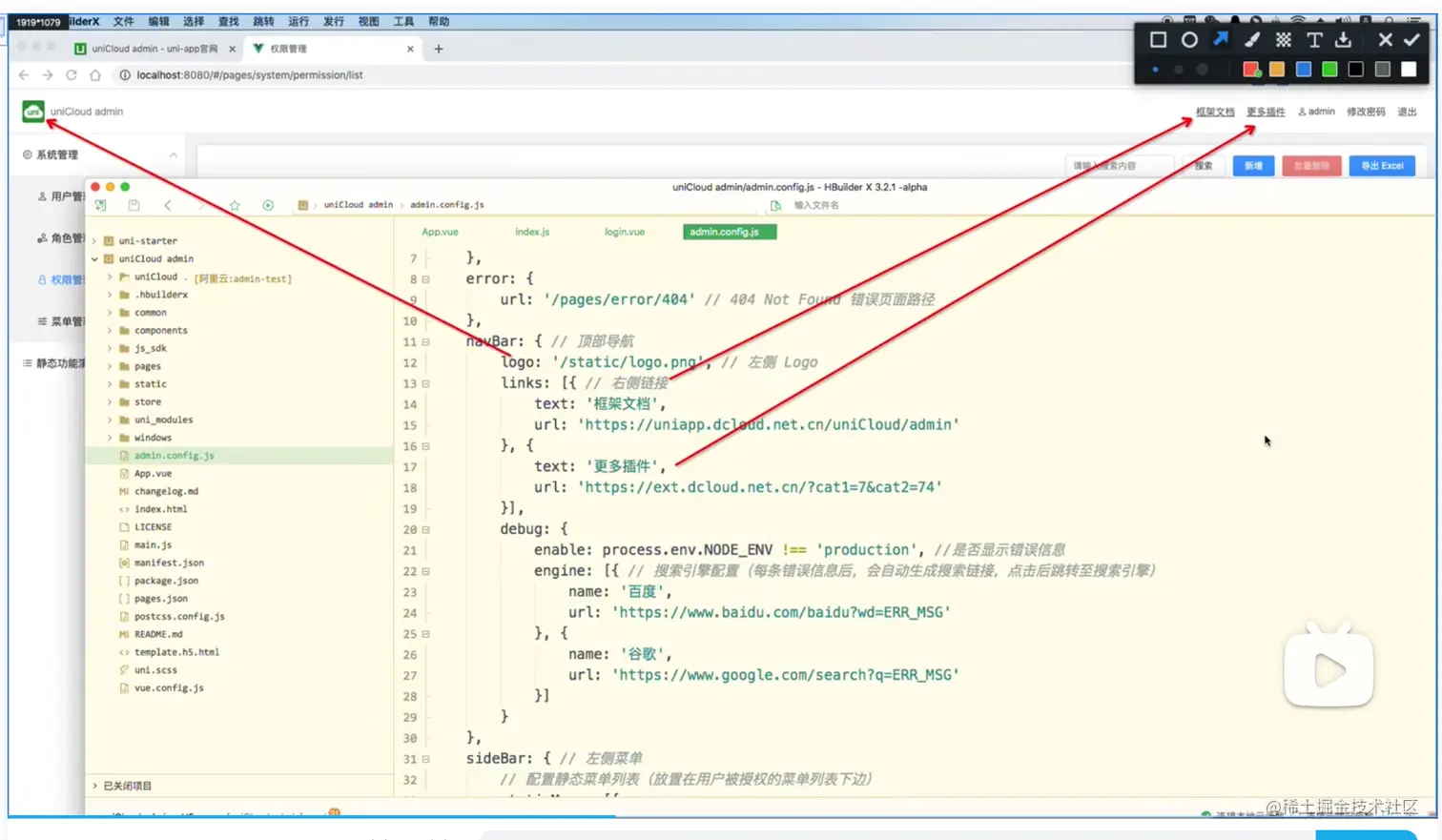The width and height of the screenshot is (1442, 840).
Task: Select the brush annotation tool
Action: click(1252, 40)
